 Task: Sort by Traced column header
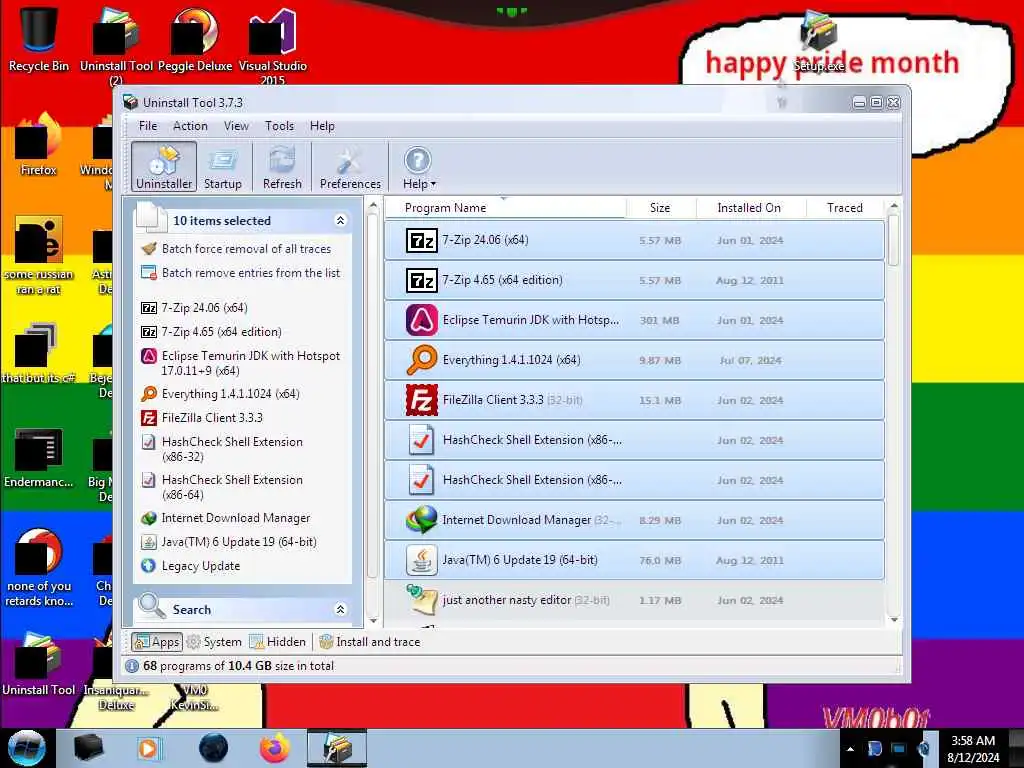coord(844,208)
